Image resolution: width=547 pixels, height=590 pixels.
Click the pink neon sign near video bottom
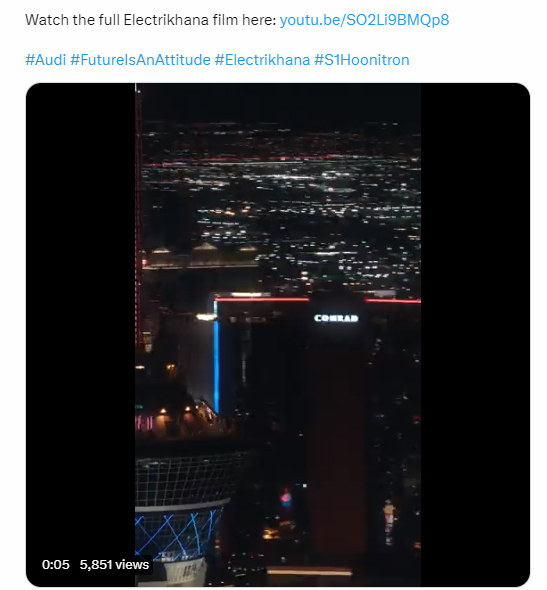(x=287, y=500)
